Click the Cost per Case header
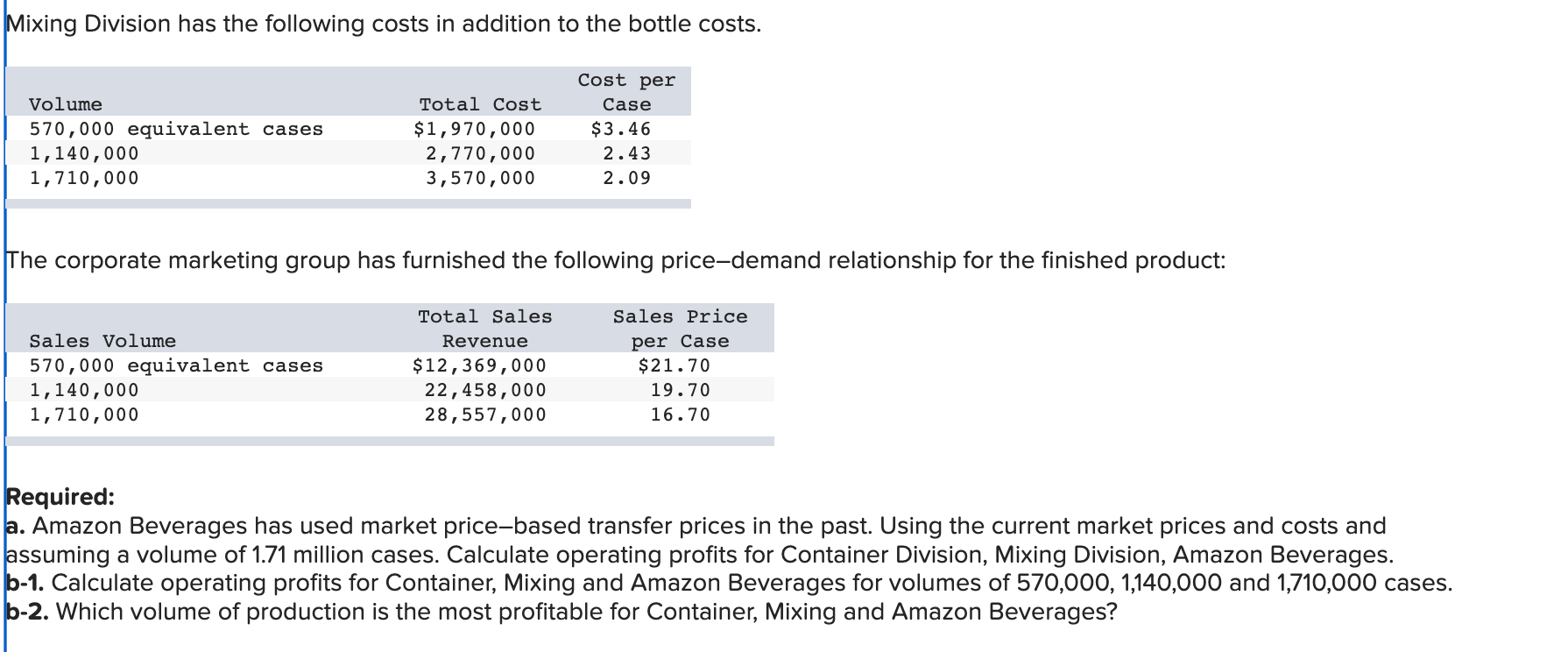Screen dimensions: 1568x652 coord(626,92)
